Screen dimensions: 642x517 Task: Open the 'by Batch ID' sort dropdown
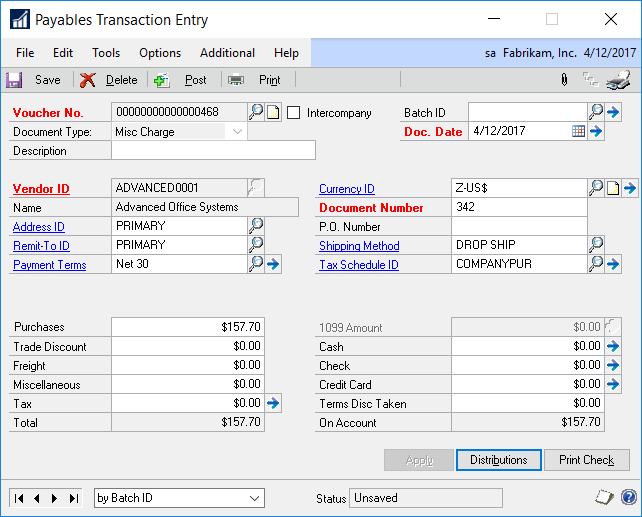(254, 498)
